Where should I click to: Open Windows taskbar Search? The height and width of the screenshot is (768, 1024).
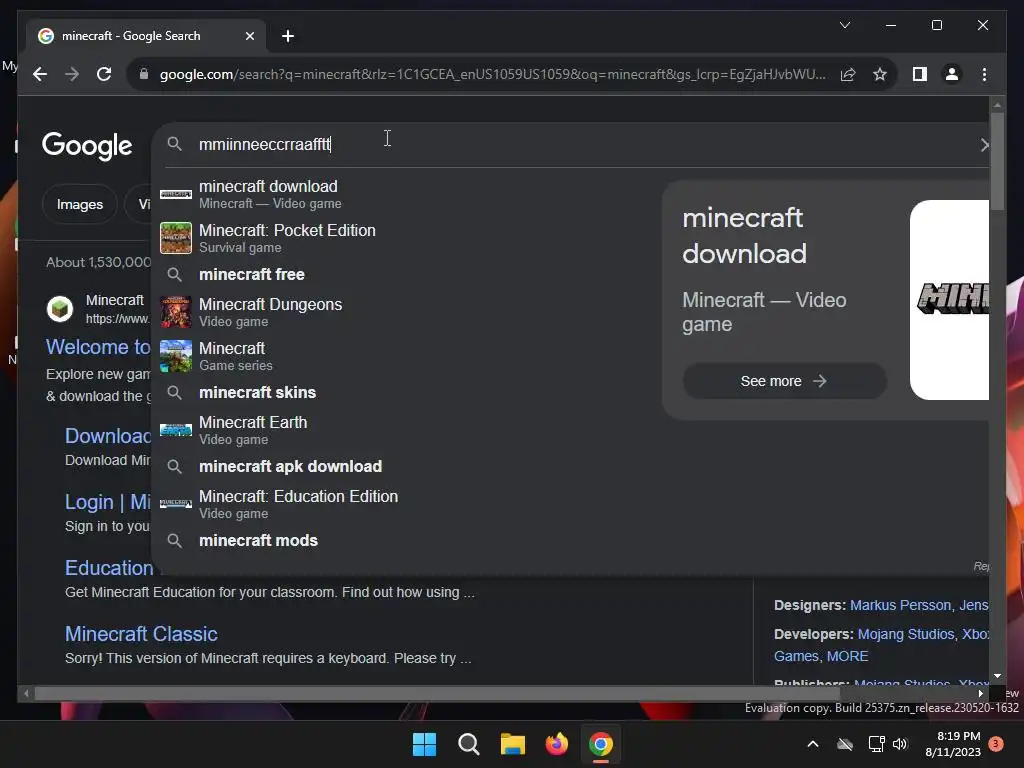click(468, 744)
